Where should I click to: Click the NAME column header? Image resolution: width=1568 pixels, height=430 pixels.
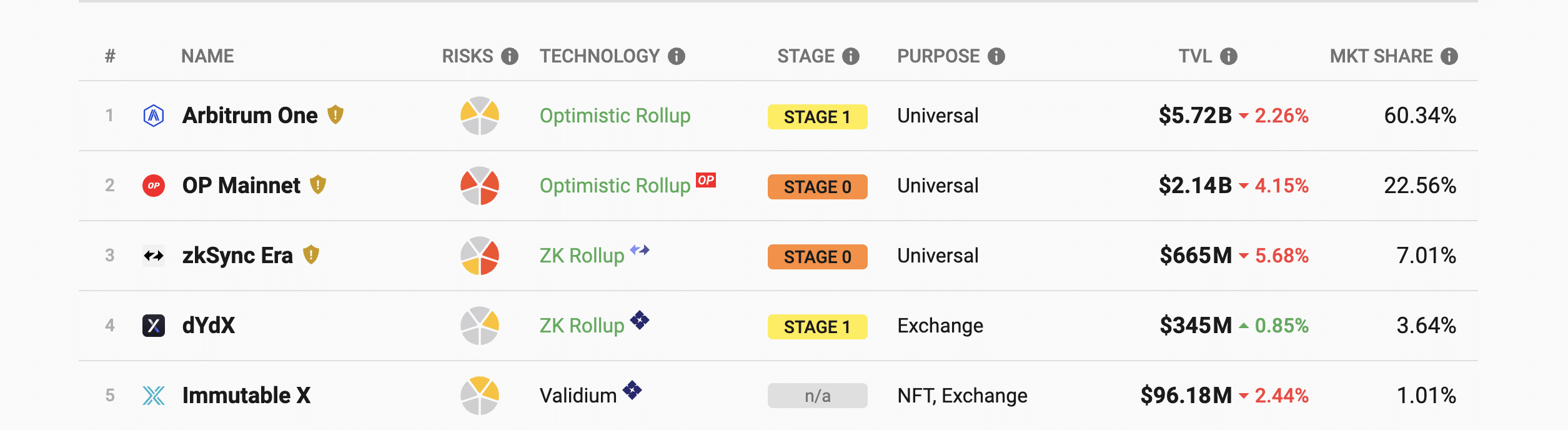207,56
